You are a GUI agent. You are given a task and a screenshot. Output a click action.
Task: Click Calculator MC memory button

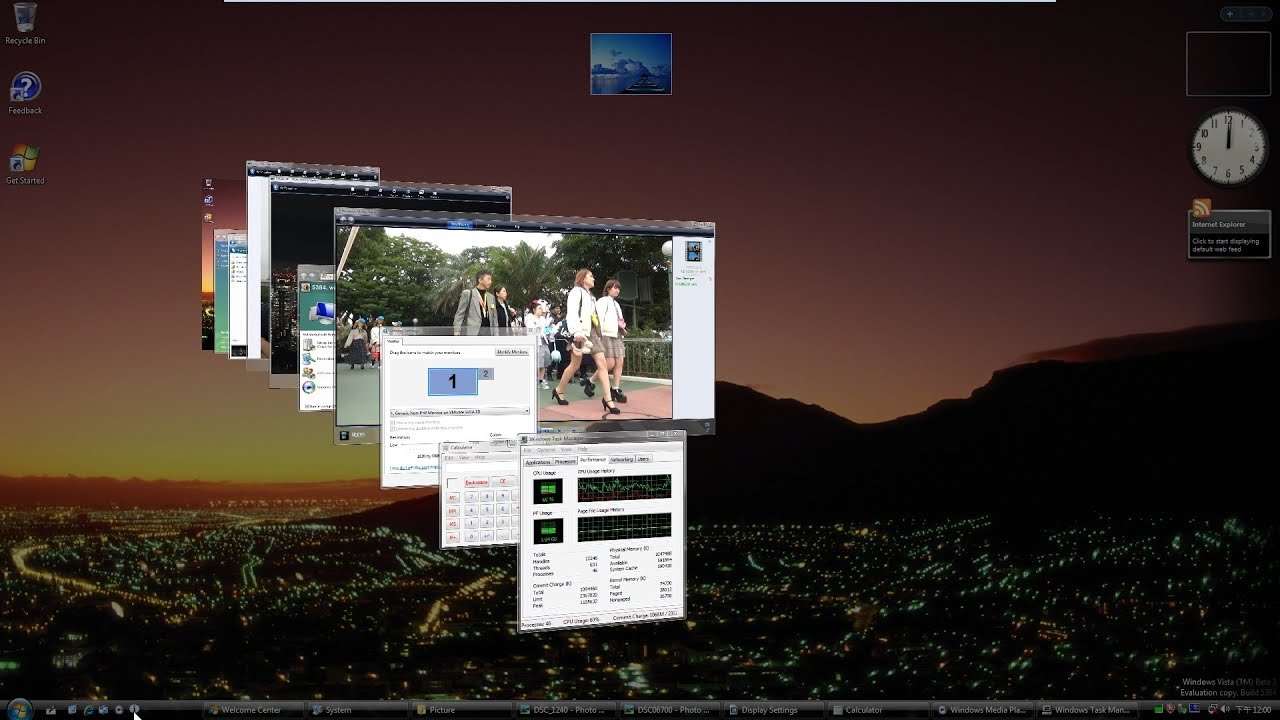click(453, 498)
